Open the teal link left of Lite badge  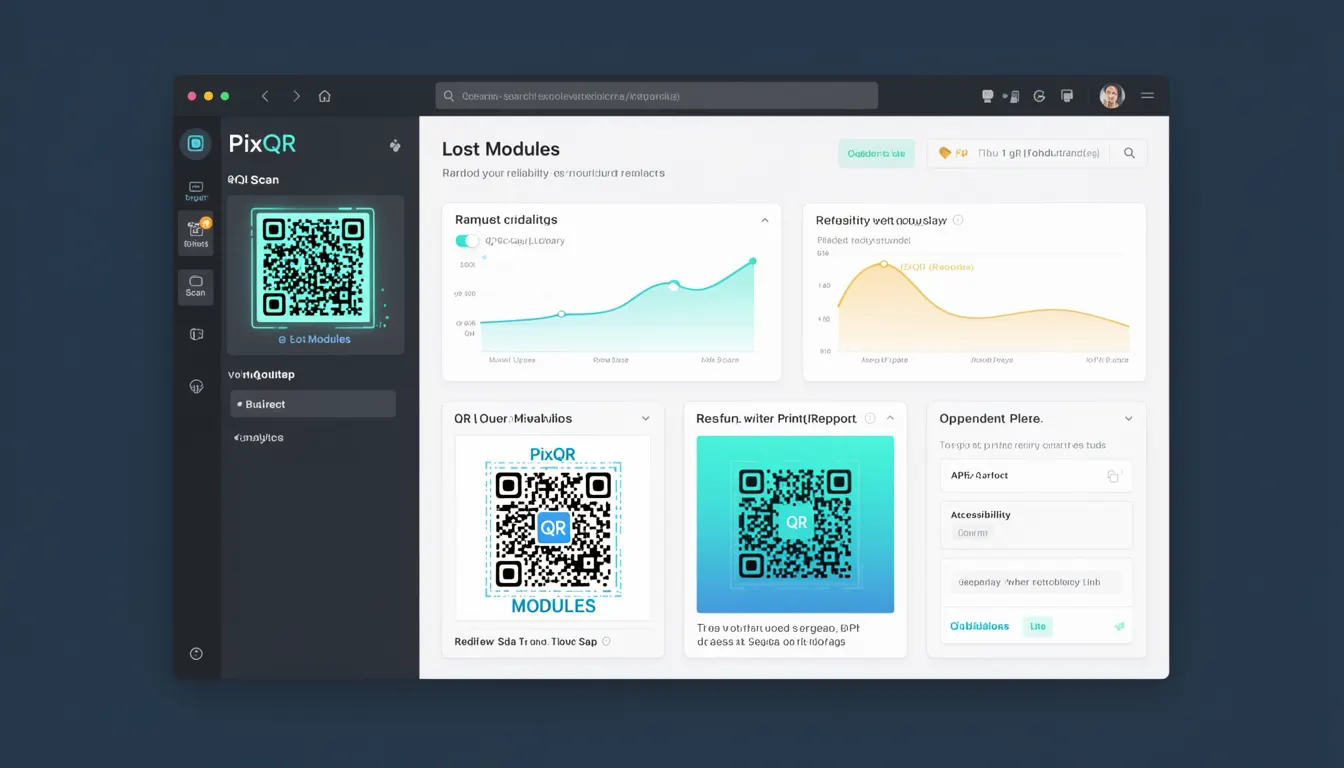tap(979, 626)
